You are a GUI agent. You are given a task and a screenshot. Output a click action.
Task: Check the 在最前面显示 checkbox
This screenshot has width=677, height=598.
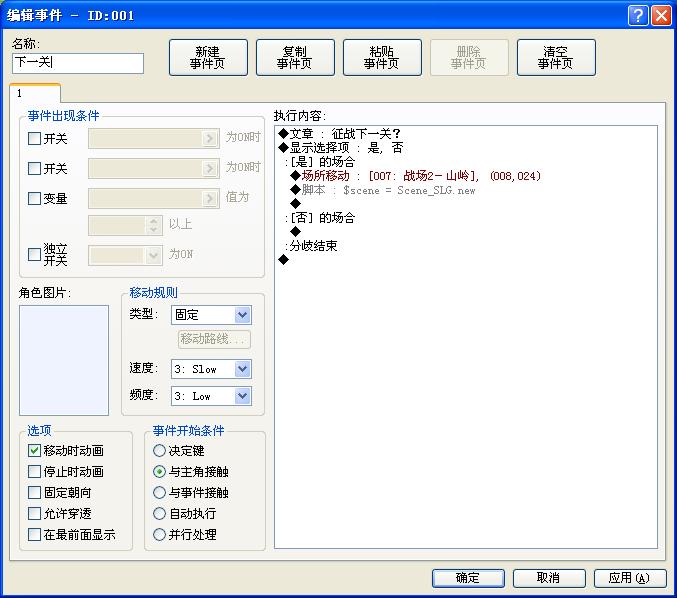tap(34, 535)
